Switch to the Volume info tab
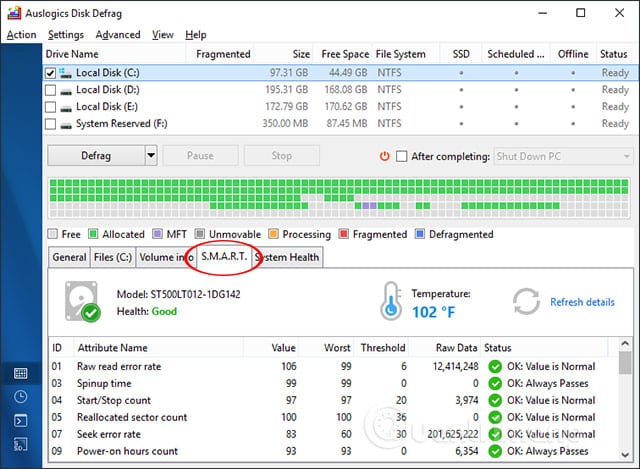Screen dimensions: 640x469 point(166,257)
